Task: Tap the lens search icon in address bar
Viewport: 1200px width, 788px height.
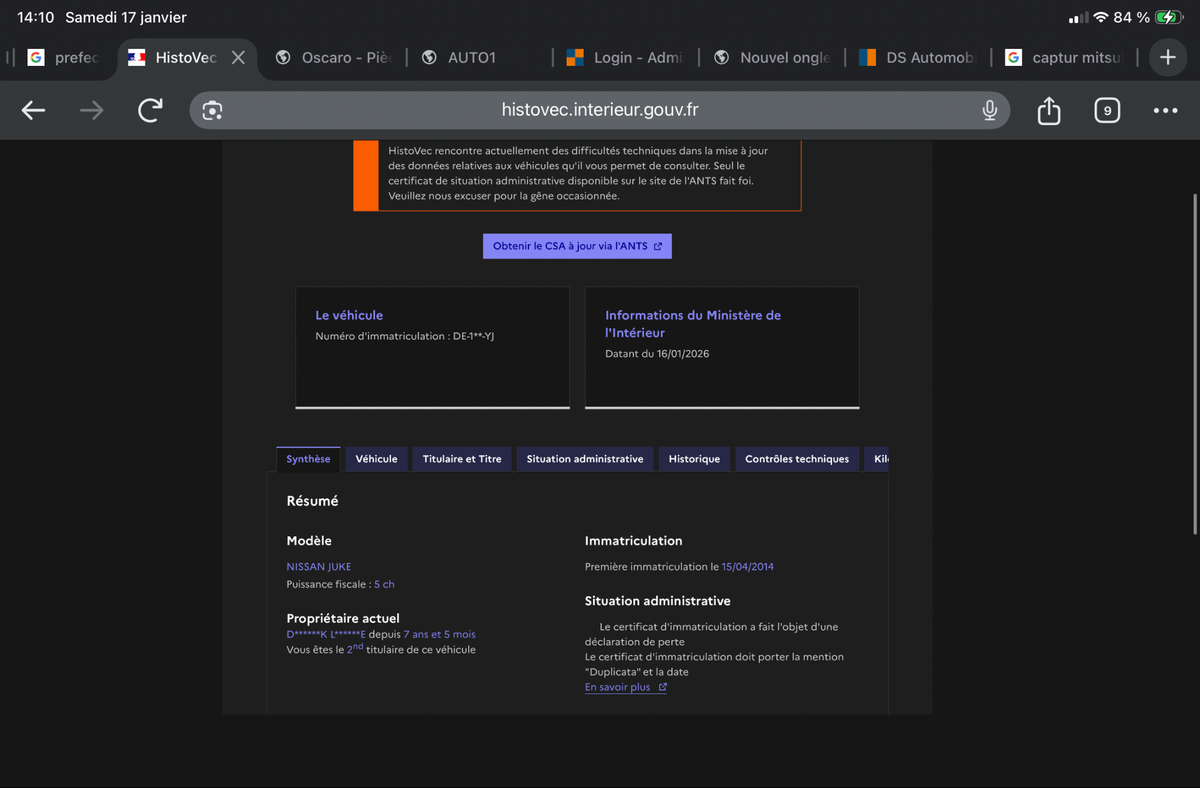Action: [212, 110]
